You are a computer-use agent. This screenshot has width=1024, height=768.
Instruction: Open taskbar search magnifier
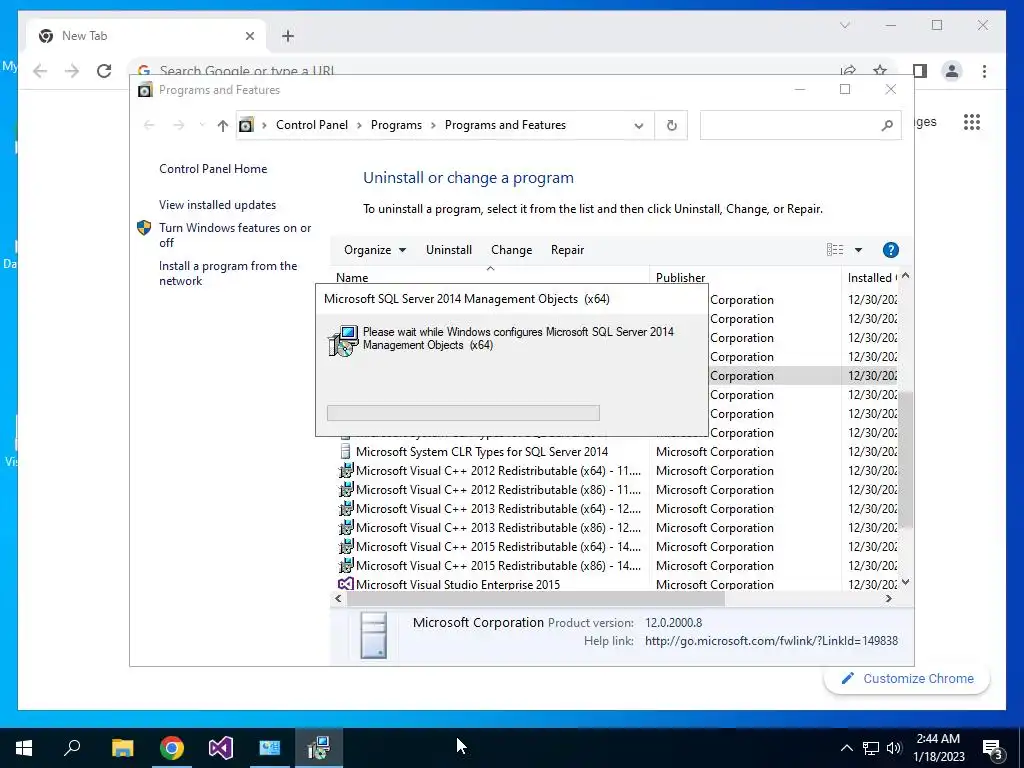point(72,748)
